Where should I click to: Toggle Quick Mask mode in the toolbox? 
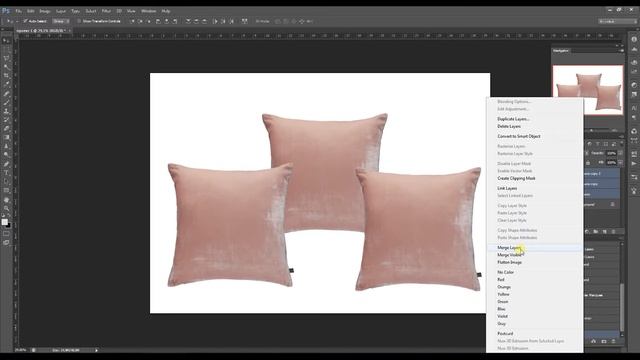pyautogui.click(x=6, y=234)
